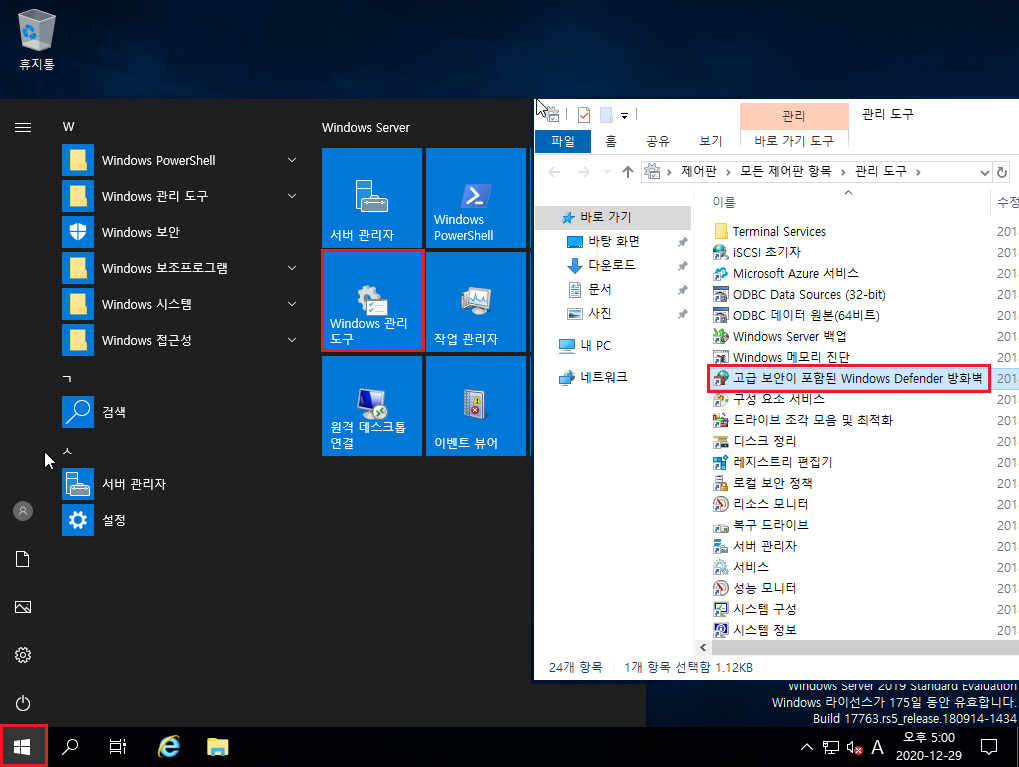The height and width of the screenshot is (767, 1019).
Task: Click 제어판 in the address breadcrumb
Action: 699,171
